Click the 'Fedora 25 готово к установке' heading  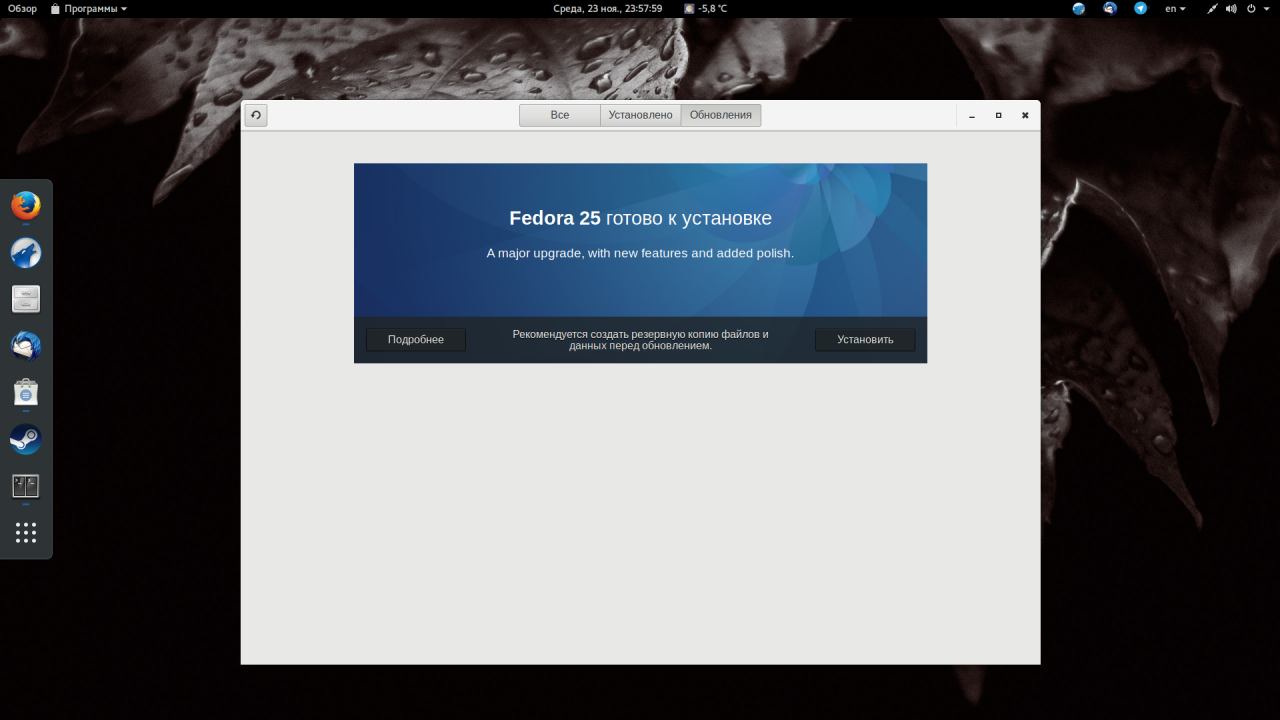click(640, 218)
